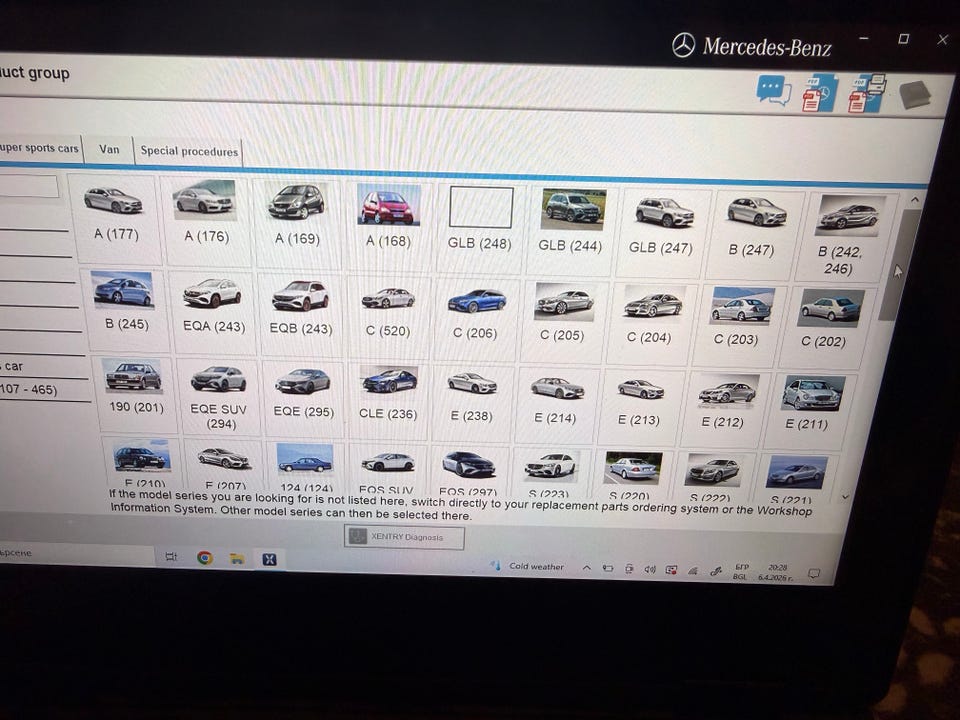The image size is (960, 720).
Task: Click the search field in left panel
Action: (x=29, y=186)
